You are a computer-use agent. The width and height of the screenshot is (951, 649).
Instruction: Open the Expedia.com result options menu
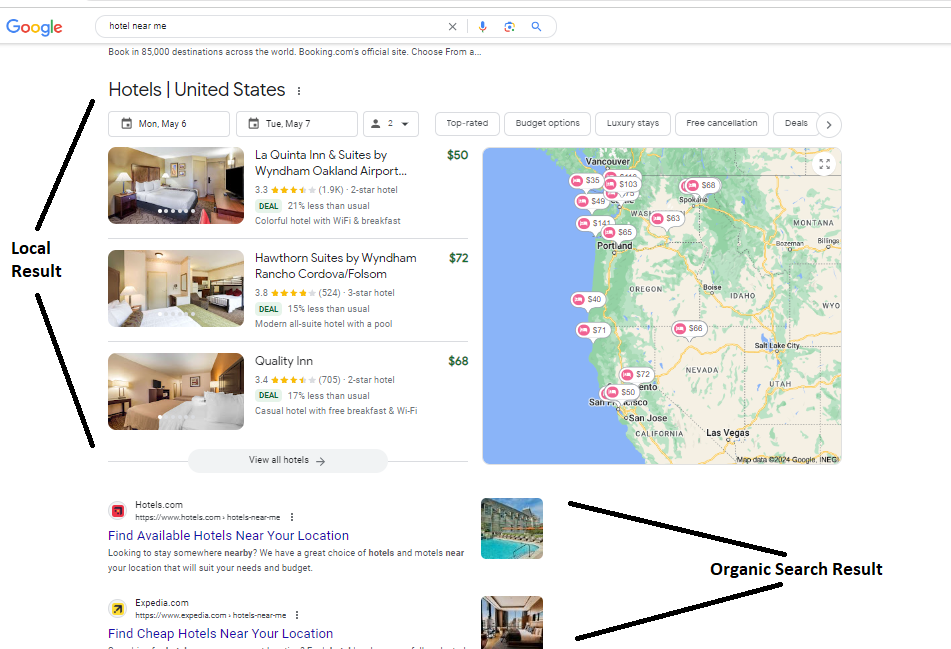point(297,615)
